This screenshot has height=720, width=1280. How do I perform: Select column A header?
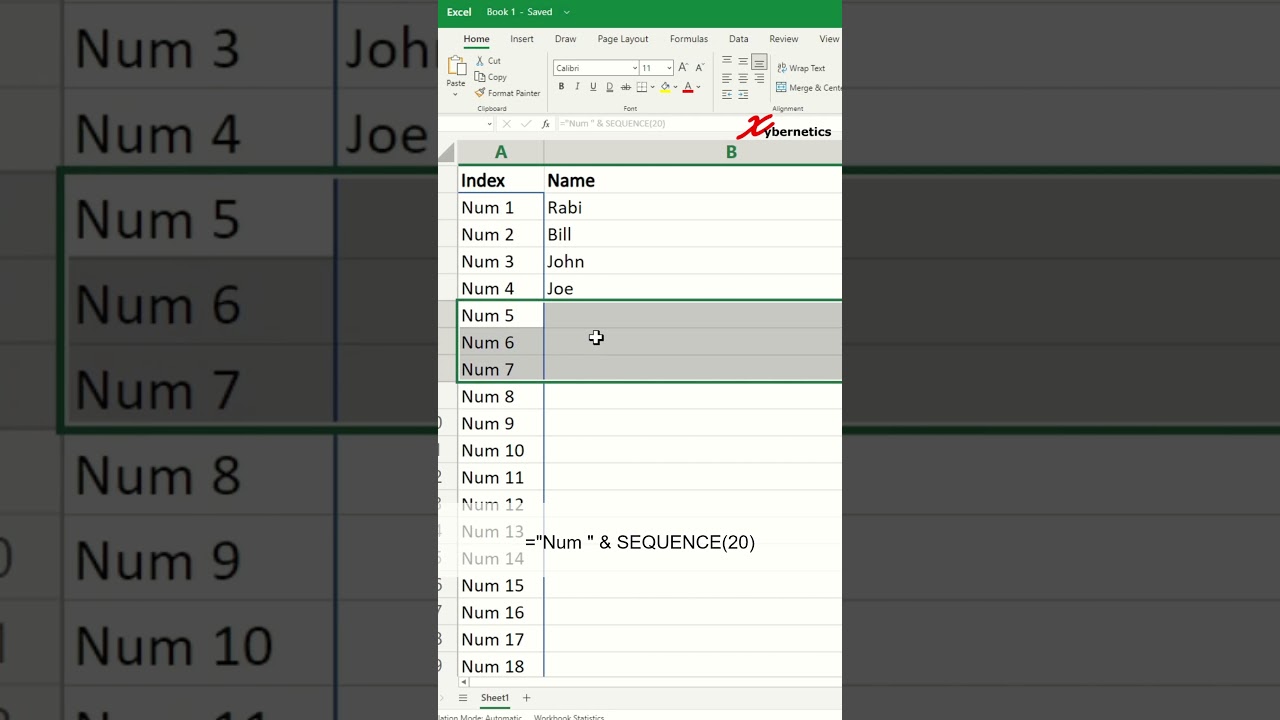pyautogui.click(x=501, y=152)
